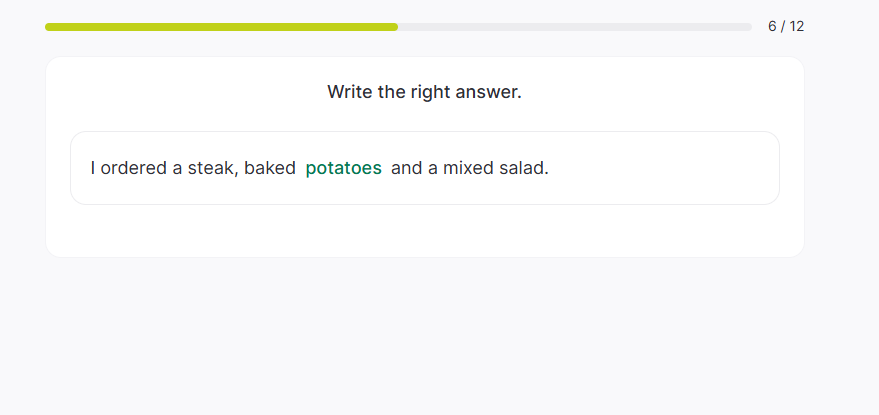Click the word "mixed" in the sentence
This screenshot has width=879, height=415.
point(469,168)
